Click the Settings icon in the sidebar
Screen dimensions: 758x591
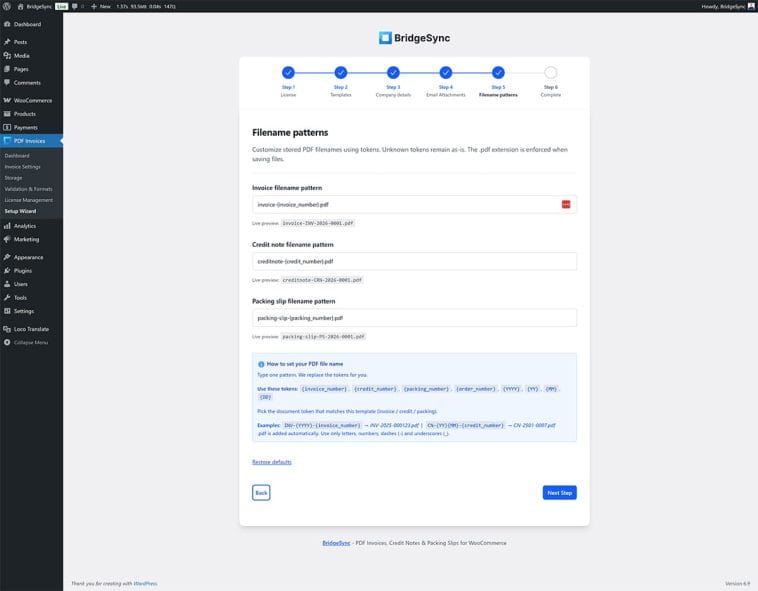[7, 311]
